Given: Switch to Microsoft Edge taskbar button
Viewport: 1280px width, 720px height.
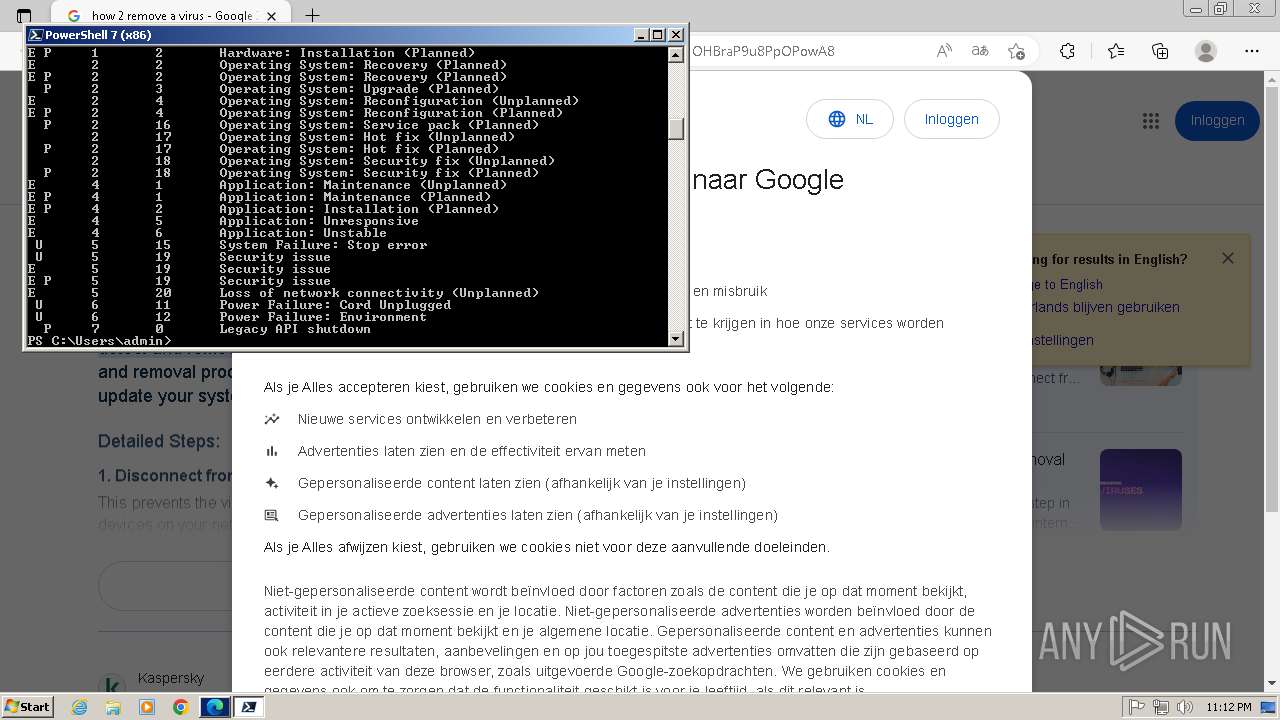Looking at the screenshot, I should pyautogui.click(x=215, y=707).
